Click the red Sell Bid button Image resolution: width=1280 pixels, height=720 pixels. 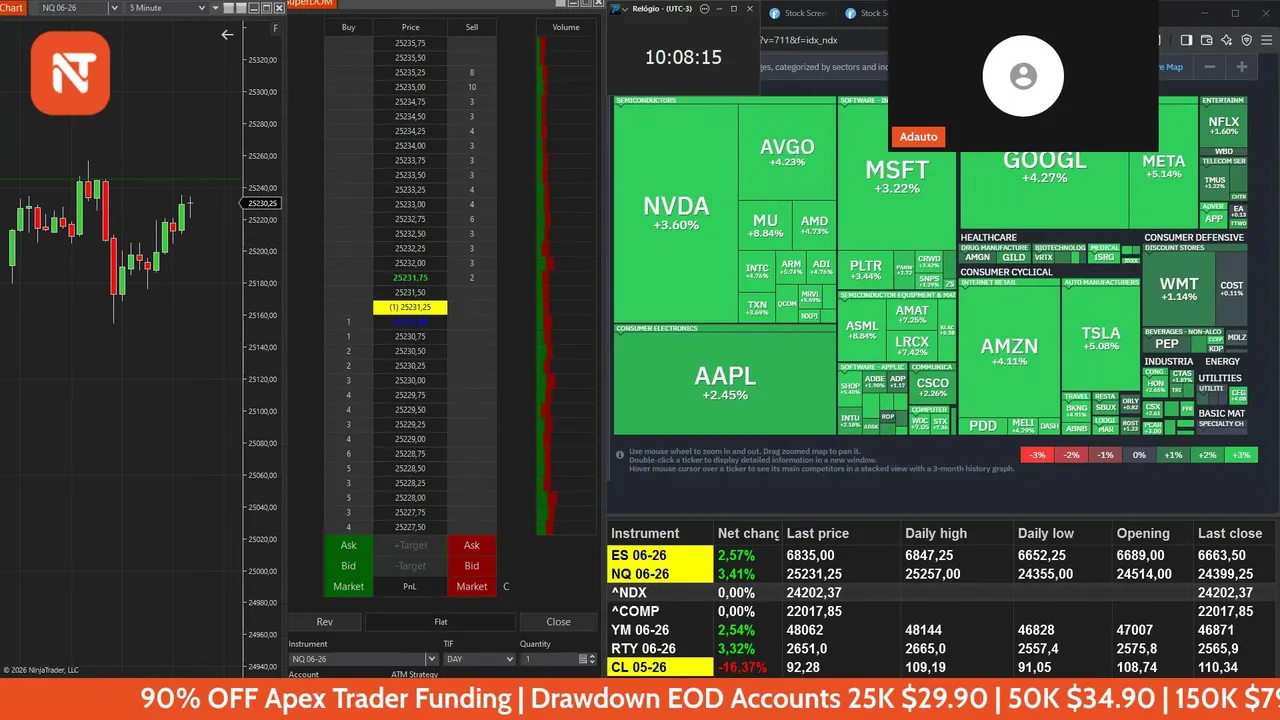471,566
